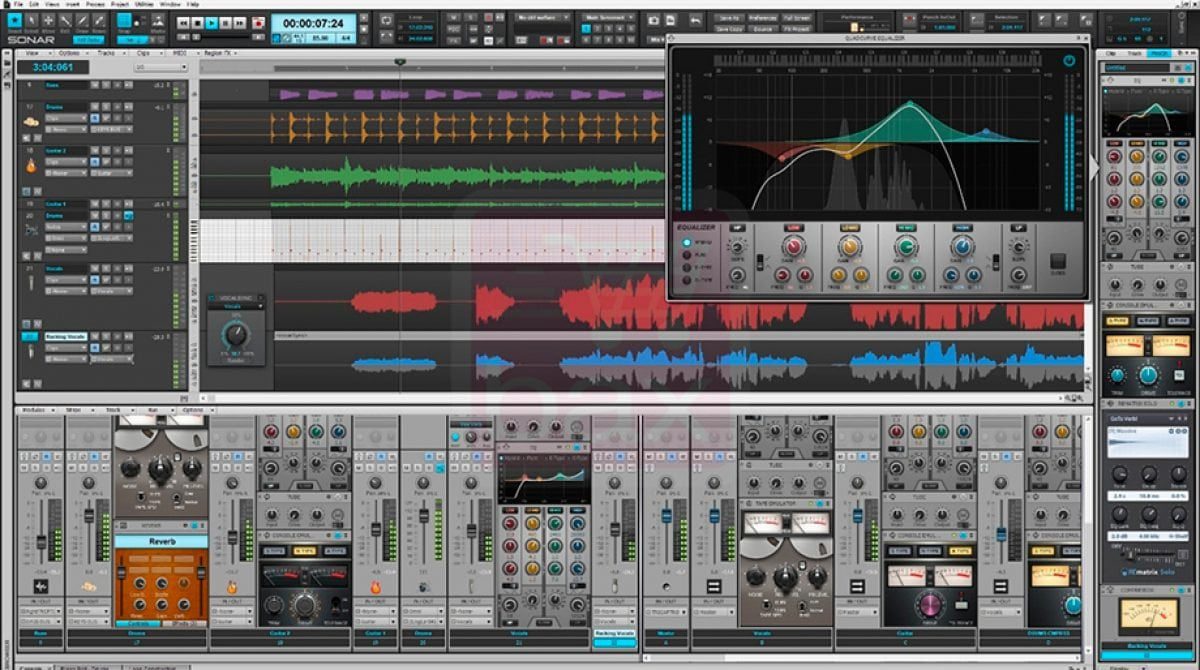Select the Smart tool in toolbar
This screenshot has width=1200, height=670.
[x=15, y=20]
